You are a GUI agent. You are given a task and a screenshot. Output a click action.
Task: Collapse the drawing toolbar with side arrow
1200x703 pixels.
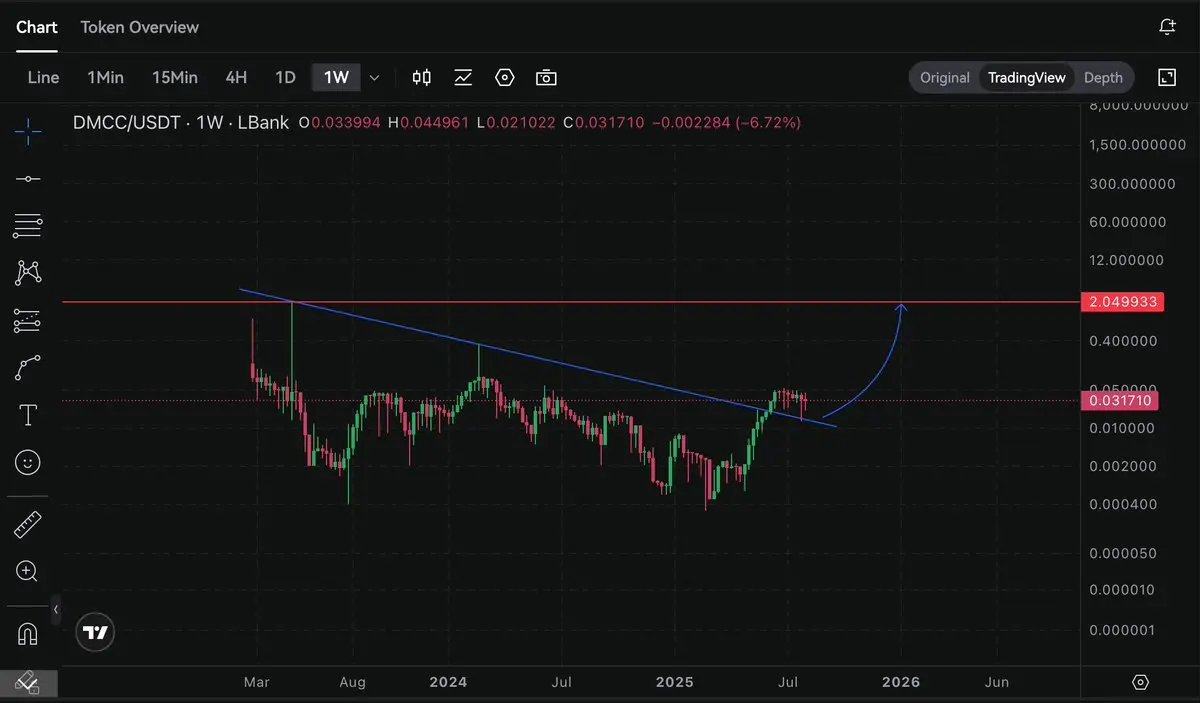click(x=56, y=609)
